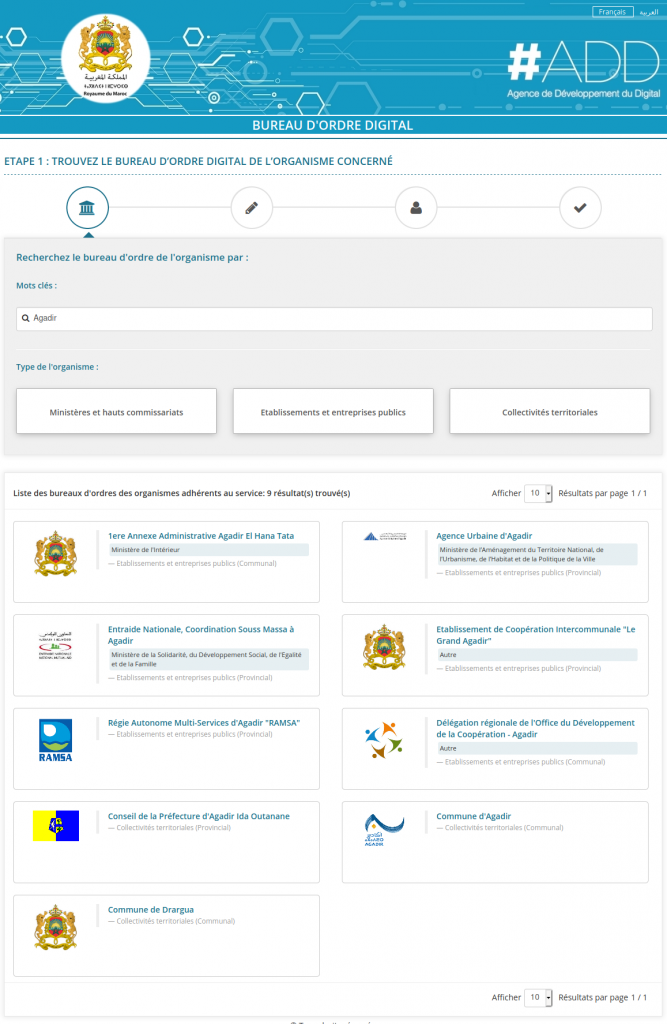667x1024 pixels.
Task: Switch language to Français
Action: pyautogui.click(x=609, y=12)
